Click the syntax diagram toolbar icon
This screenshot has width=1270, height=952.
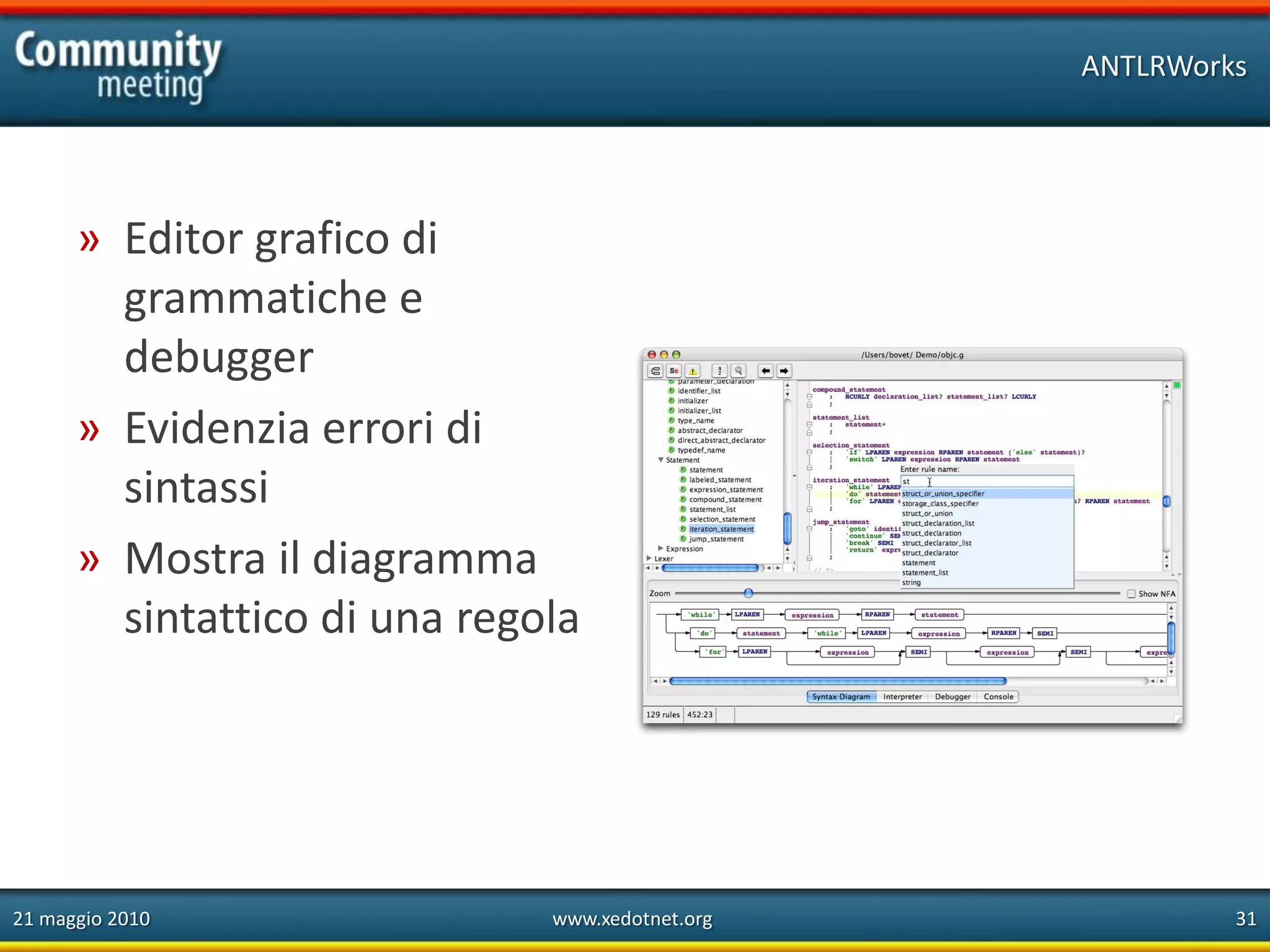point(655,371)
